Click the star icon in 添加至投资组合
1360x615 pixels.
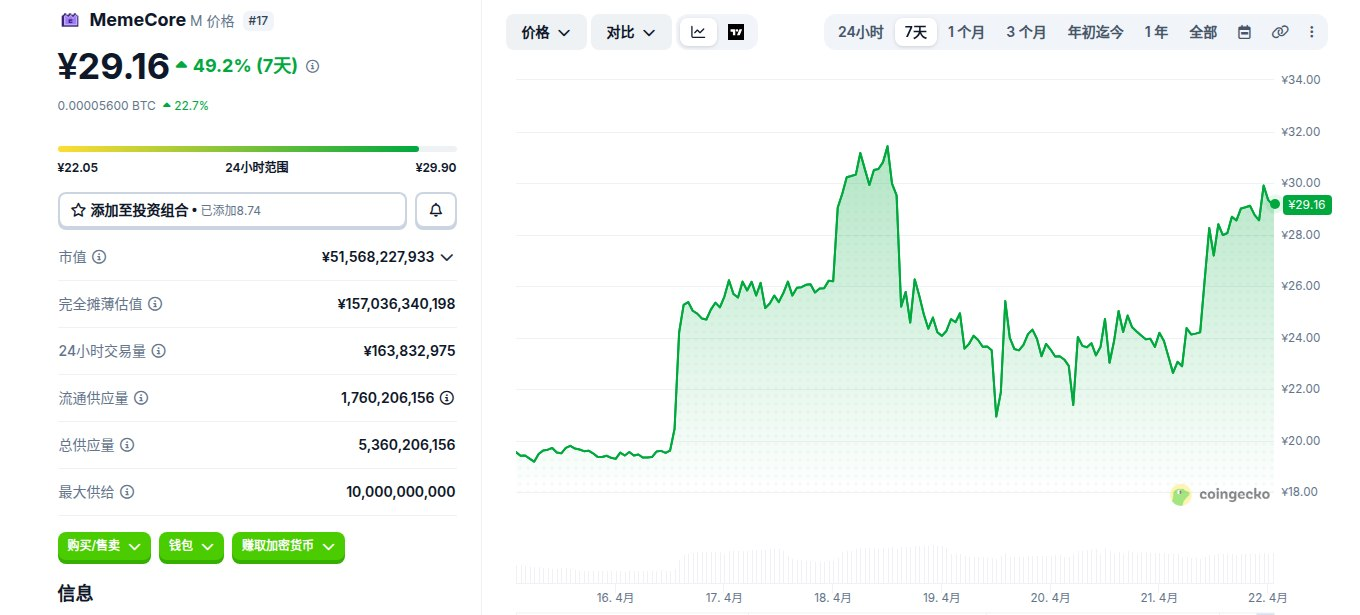point(78,211)
